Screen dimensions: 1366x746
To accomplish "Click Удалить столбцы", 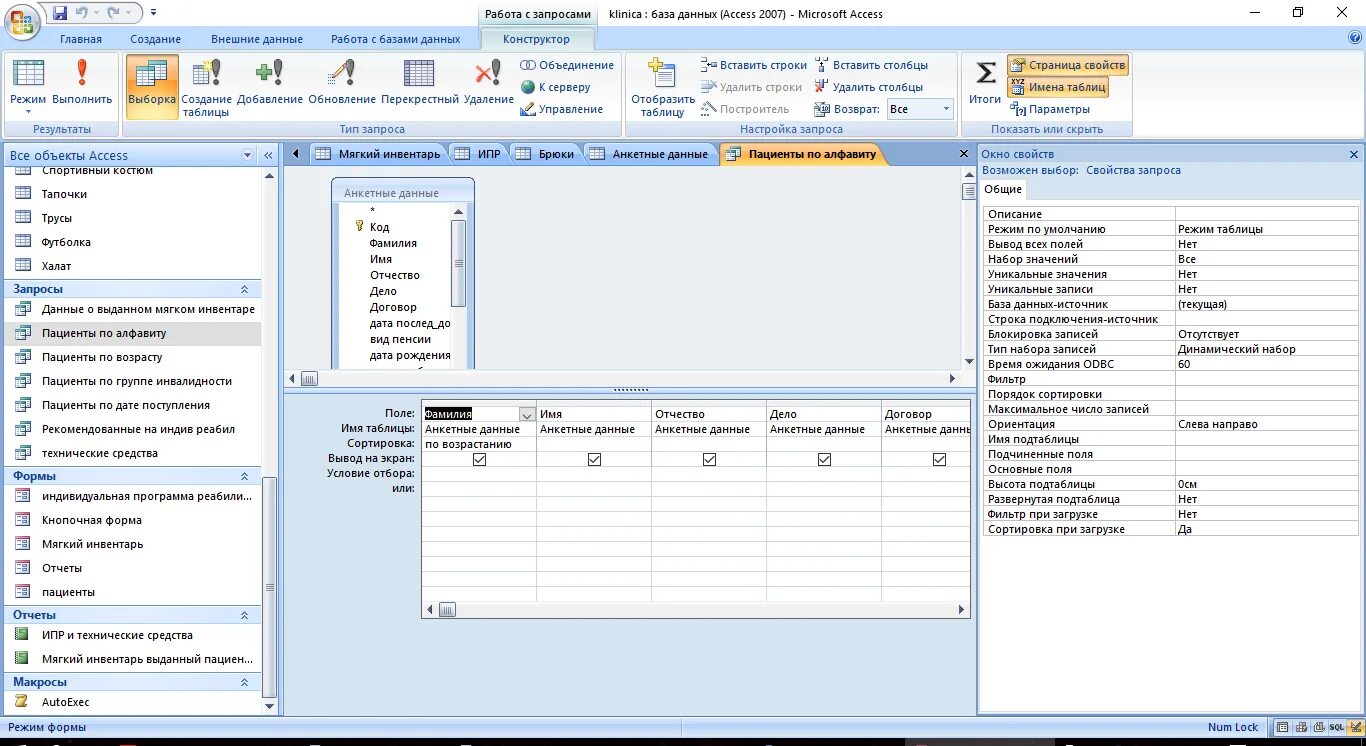I will 868,87.
